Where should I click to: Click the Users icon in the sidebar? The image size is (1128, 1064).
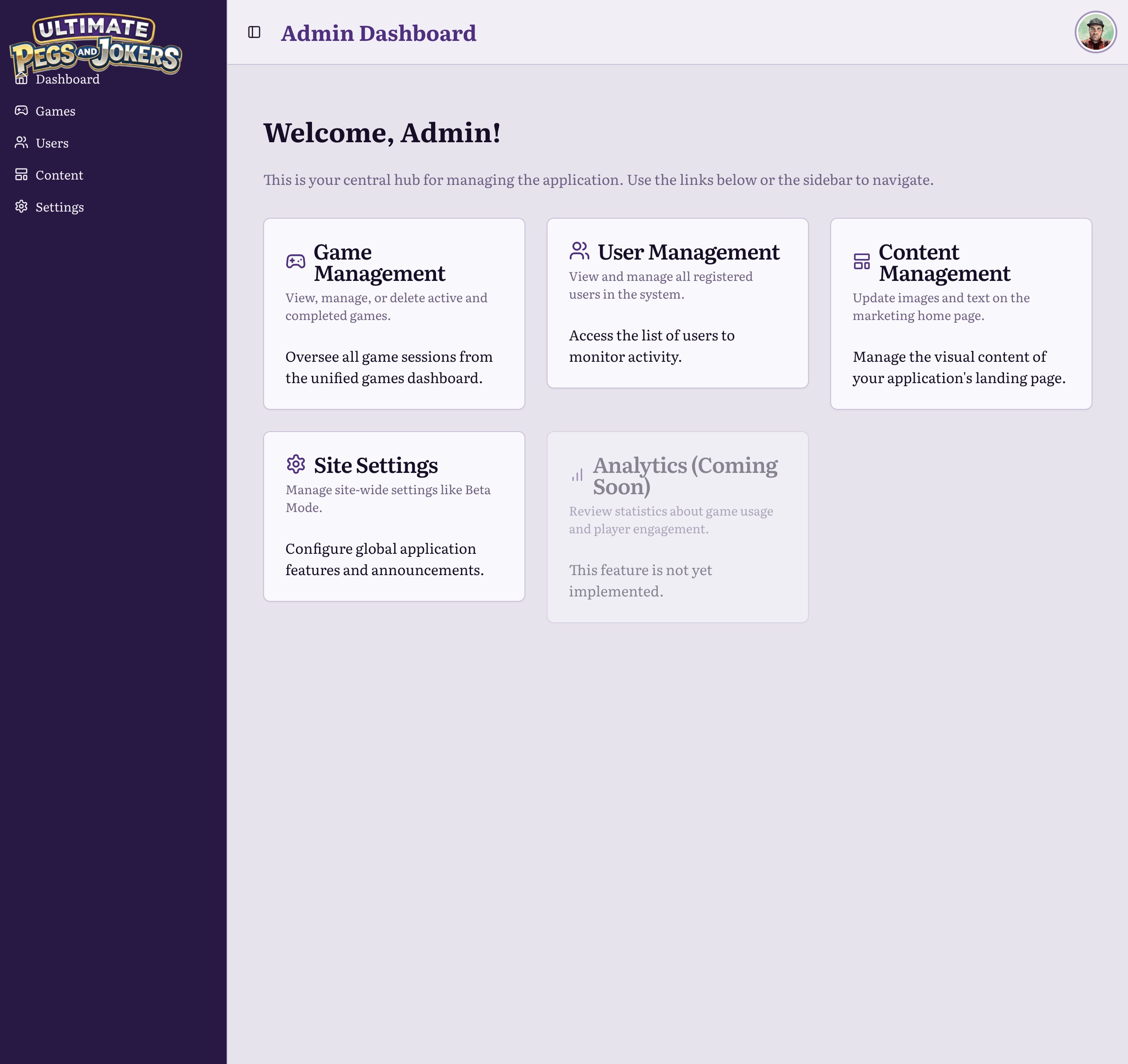tap(22, 142)
